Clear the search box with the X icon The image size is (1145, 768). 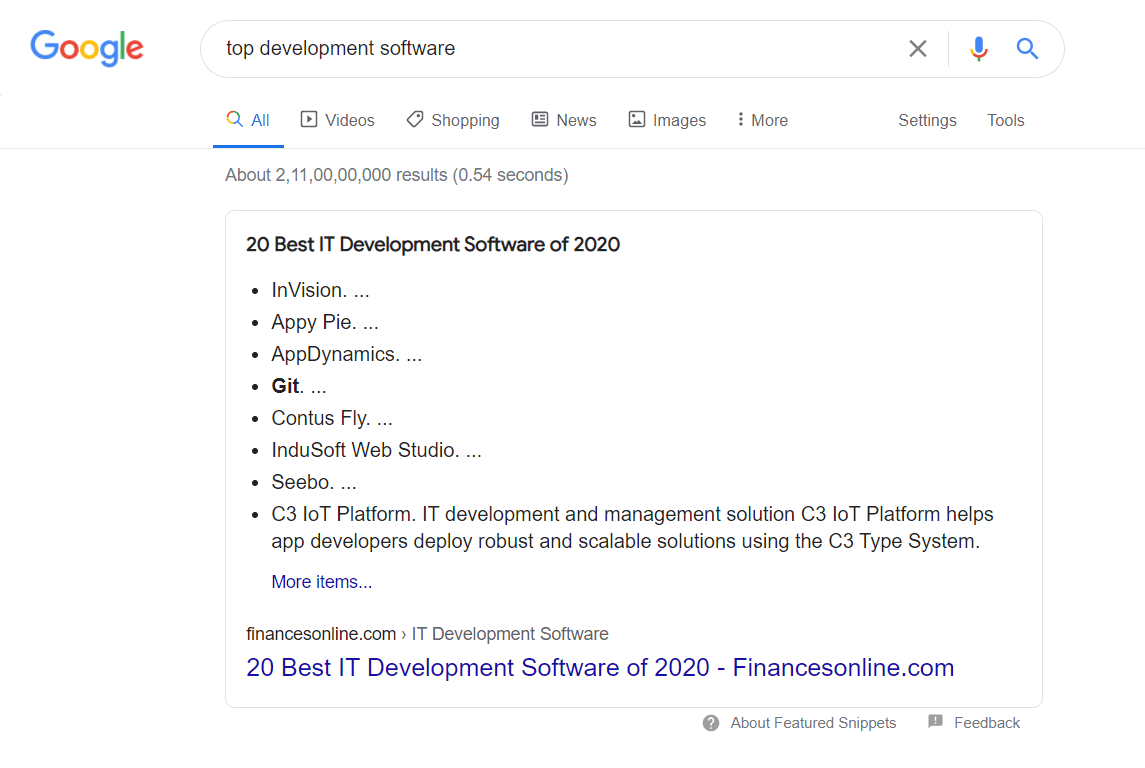918,49
